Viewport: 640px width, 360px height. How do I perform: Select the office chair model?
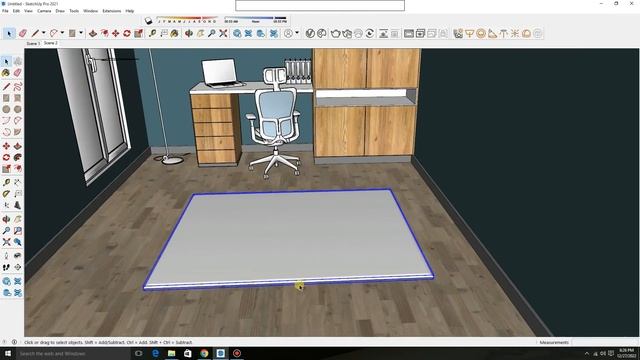tap(275, 123)
